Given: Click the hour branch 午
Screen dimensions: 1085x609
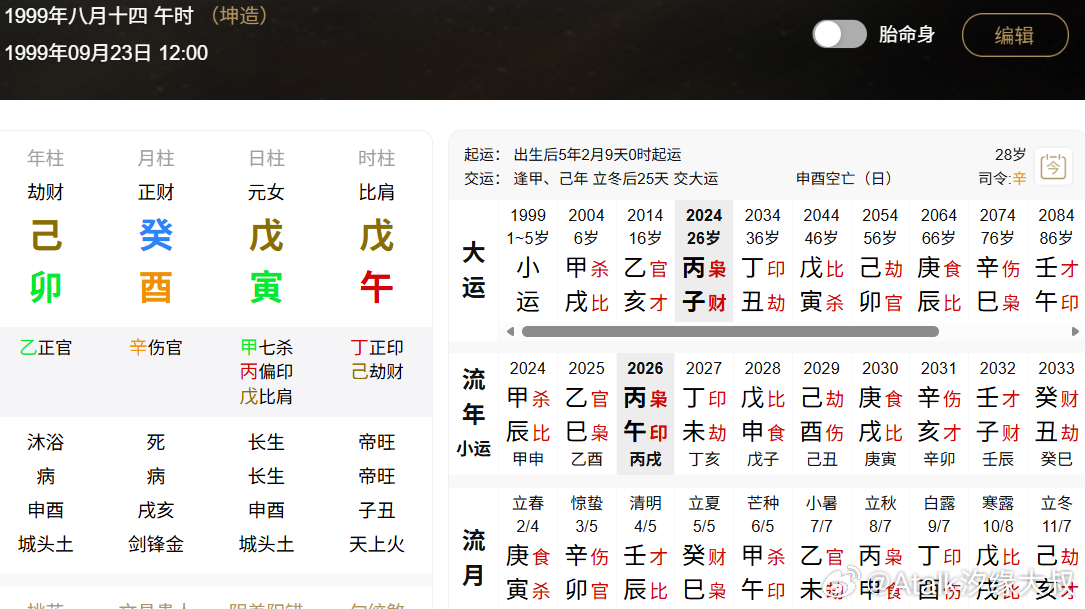Looking at the screenshot, I should [376, 287].
